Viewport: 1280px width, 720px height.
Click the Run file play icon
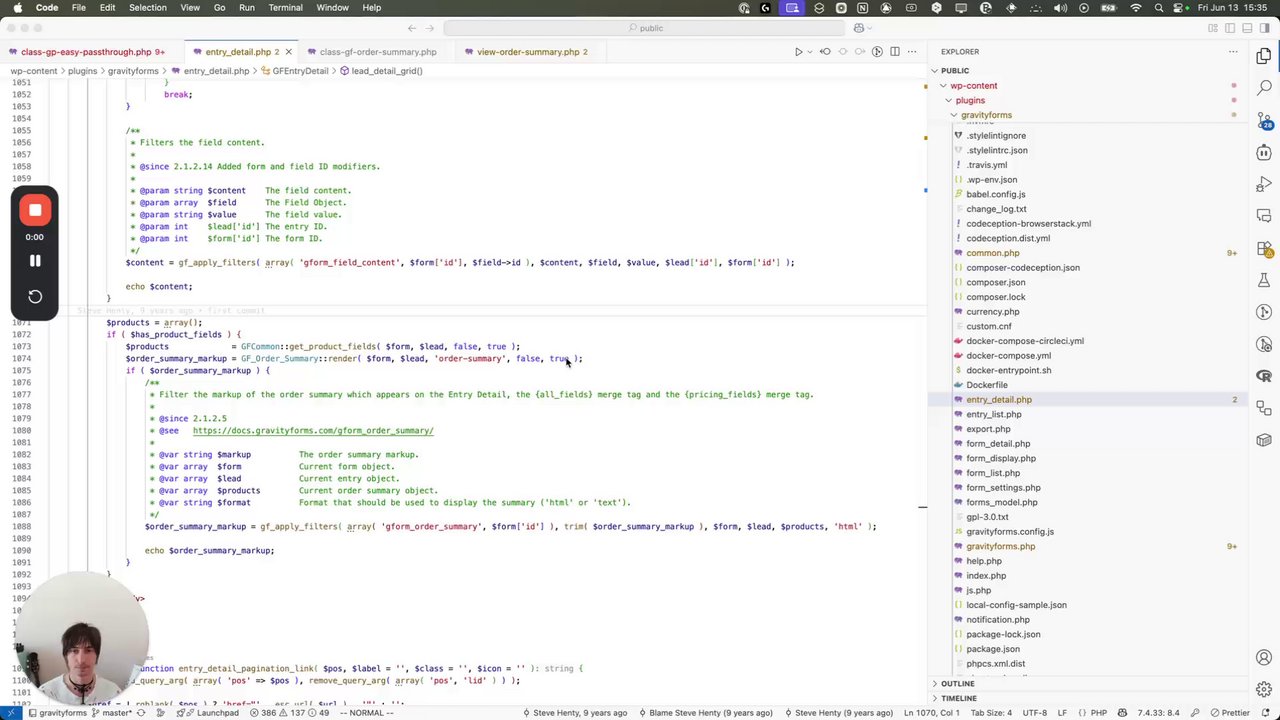click(798, 52)
